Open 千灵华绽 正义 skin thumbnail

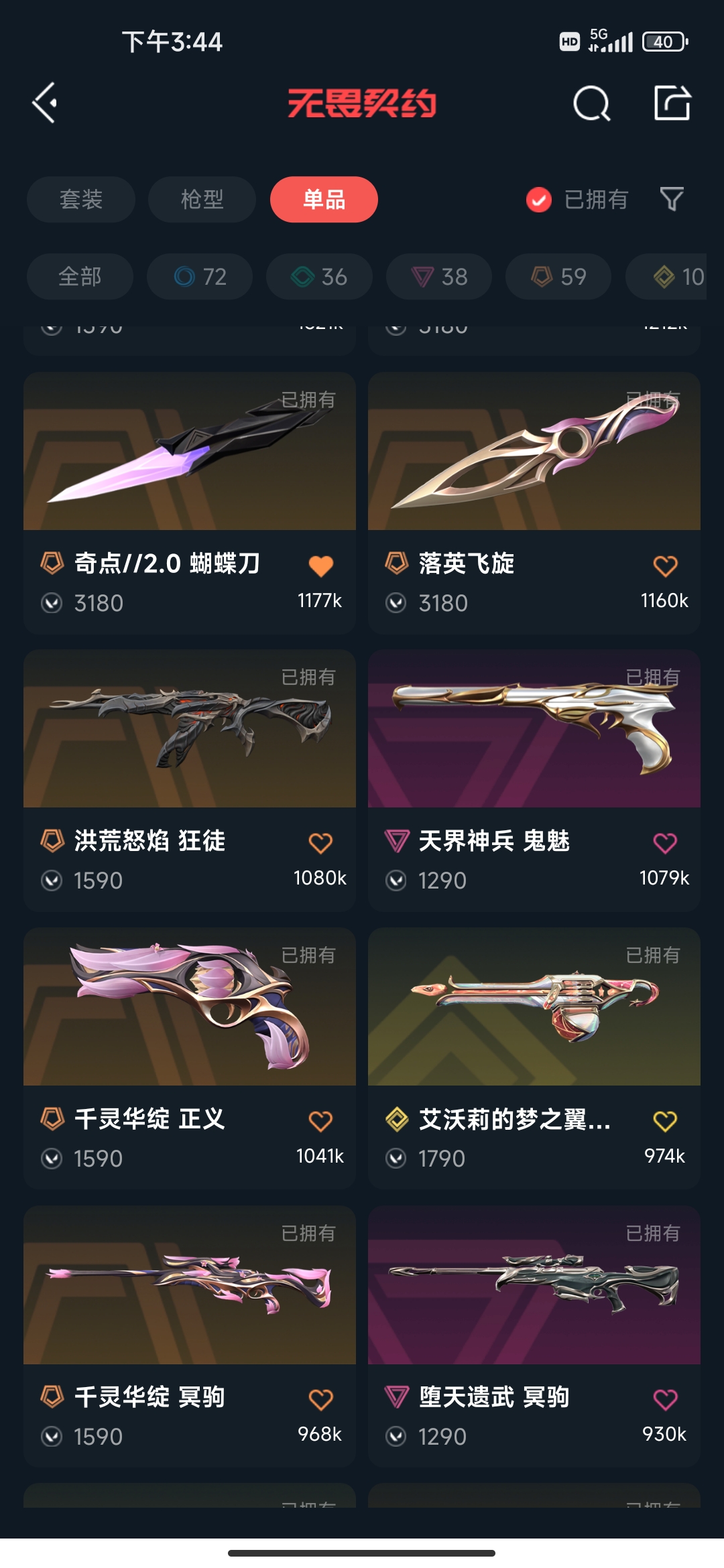pyautogui.click(x=190, y=1006)
